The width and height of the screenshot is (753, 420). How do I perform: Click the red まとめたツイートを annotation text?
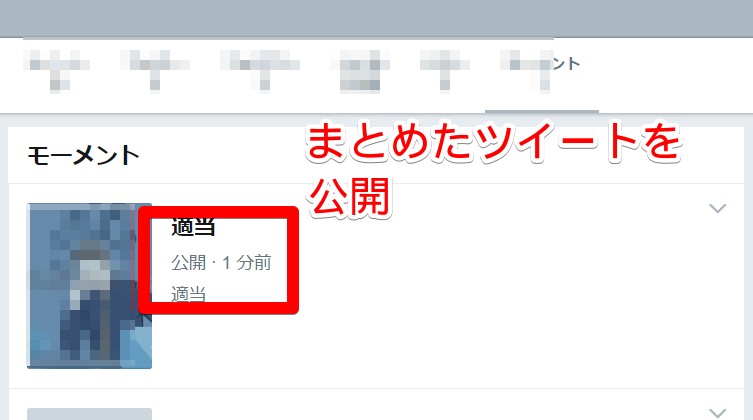click(x=494, y=142)
